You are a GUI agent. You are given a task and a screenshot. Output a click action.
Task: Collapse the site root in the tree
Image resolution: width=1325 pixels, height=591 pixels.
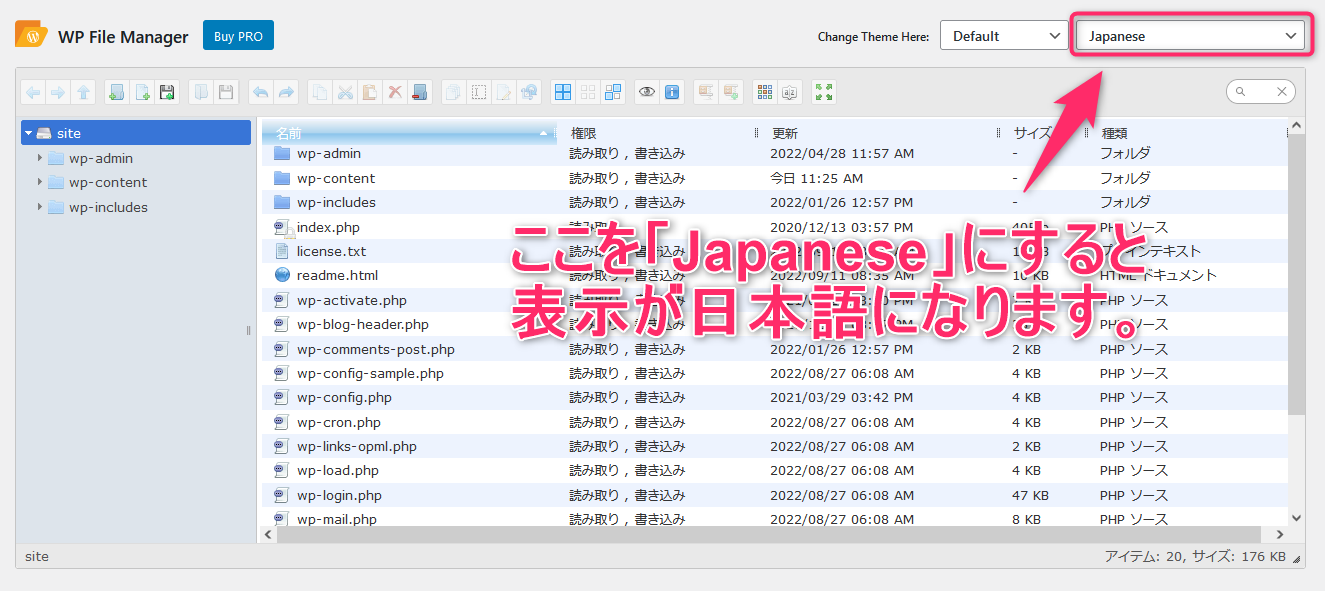pyautogui.click(x=30, y=133)
